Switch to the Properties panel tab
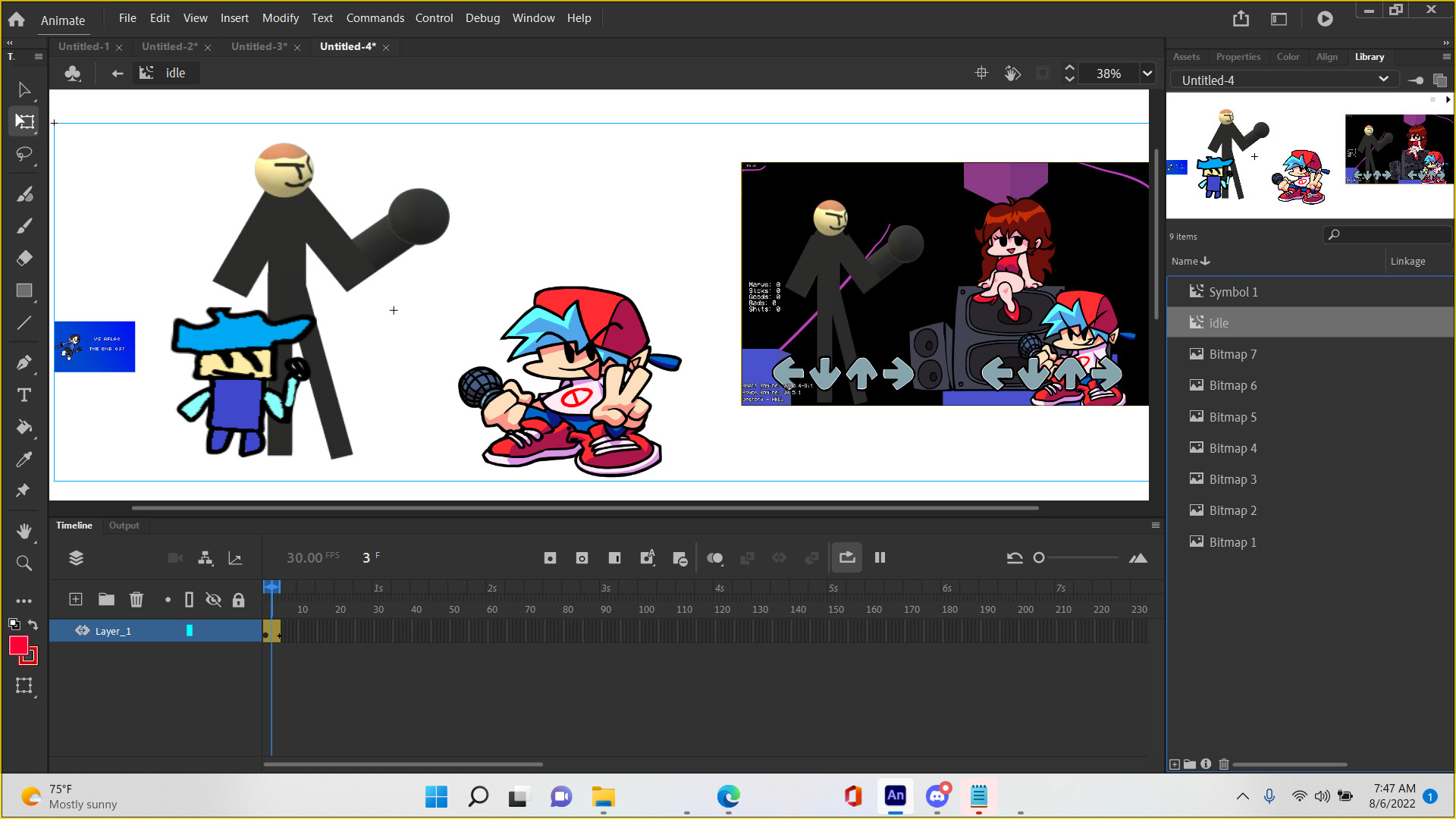The image size is (1456, 819). click(1238, 57)
